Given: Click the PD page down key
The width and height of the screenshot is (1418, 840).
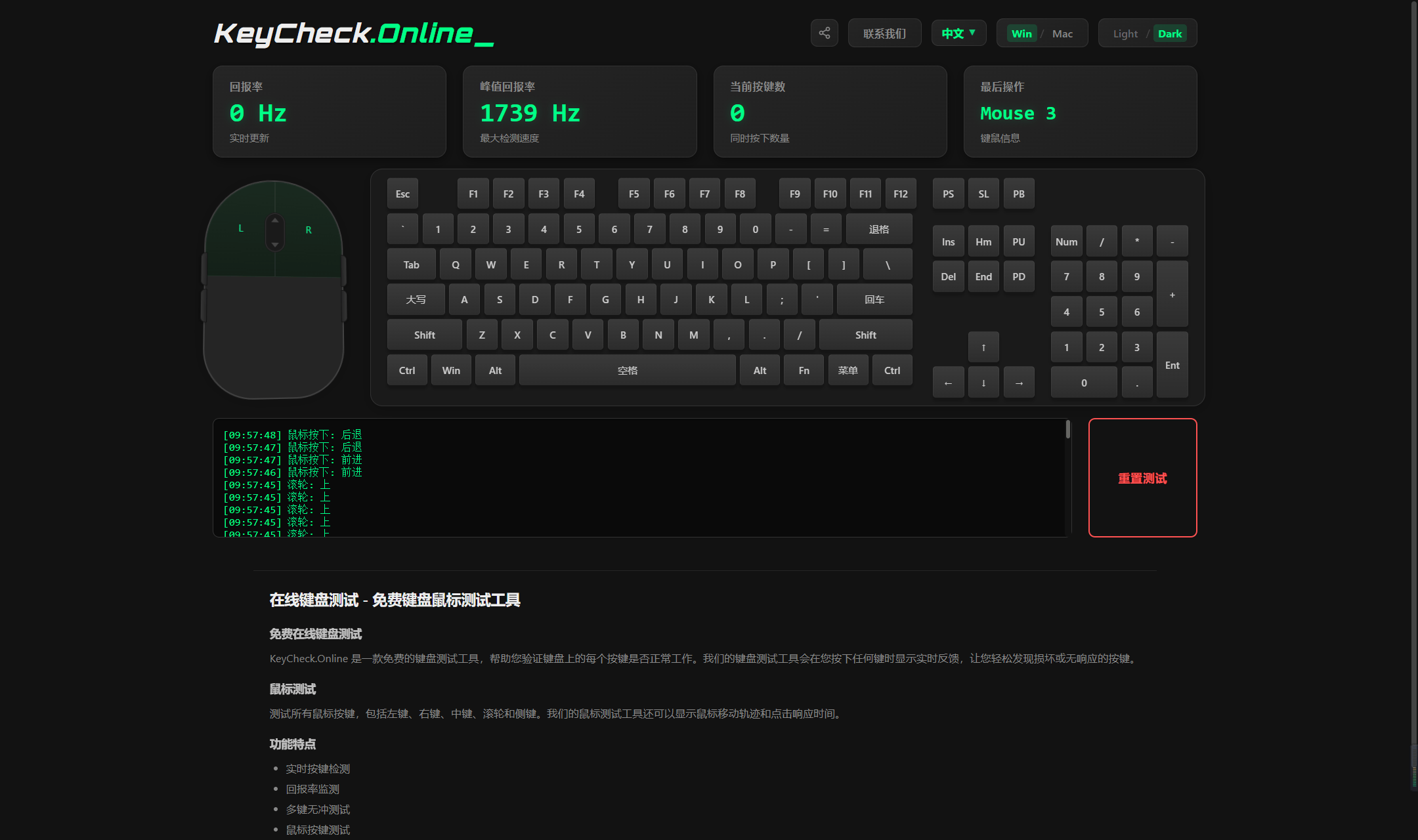Looking at the screenshot, I should (1019, 276).
